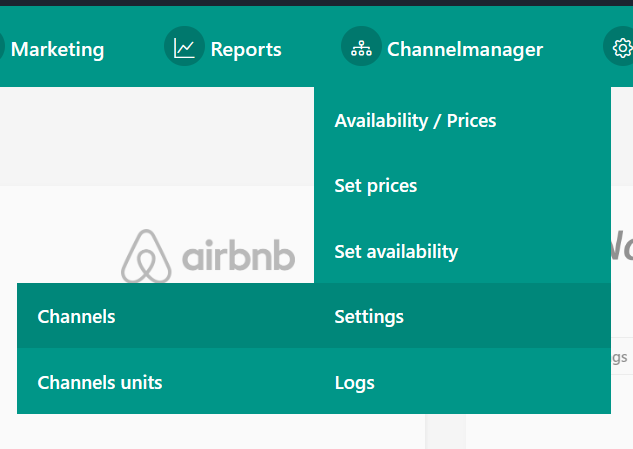Open the Reports menu label
633x449 pixels.
(246, 49)
